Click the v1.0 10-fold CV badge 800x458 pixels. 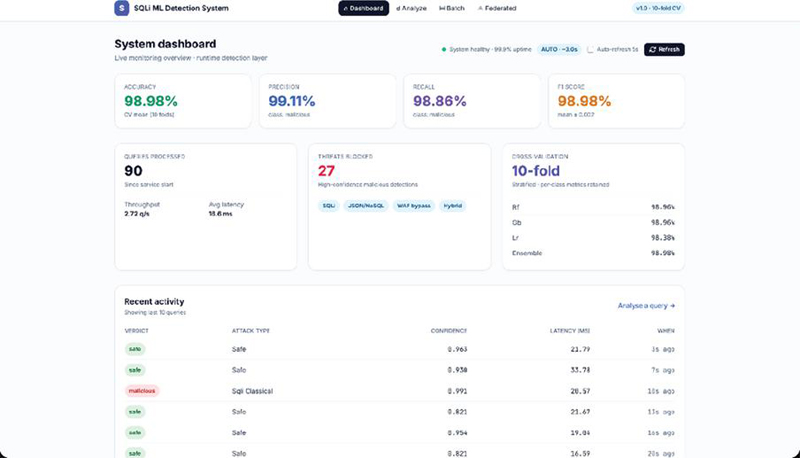tap(658, 8)
